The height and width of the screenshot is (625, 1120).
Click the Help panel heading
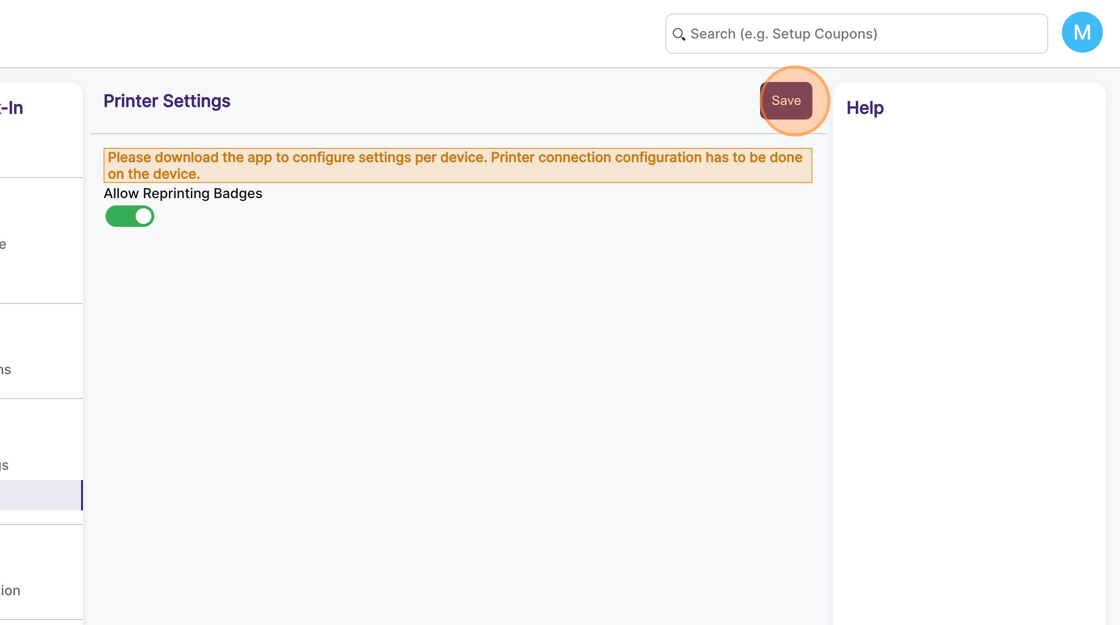pos(865,108)
